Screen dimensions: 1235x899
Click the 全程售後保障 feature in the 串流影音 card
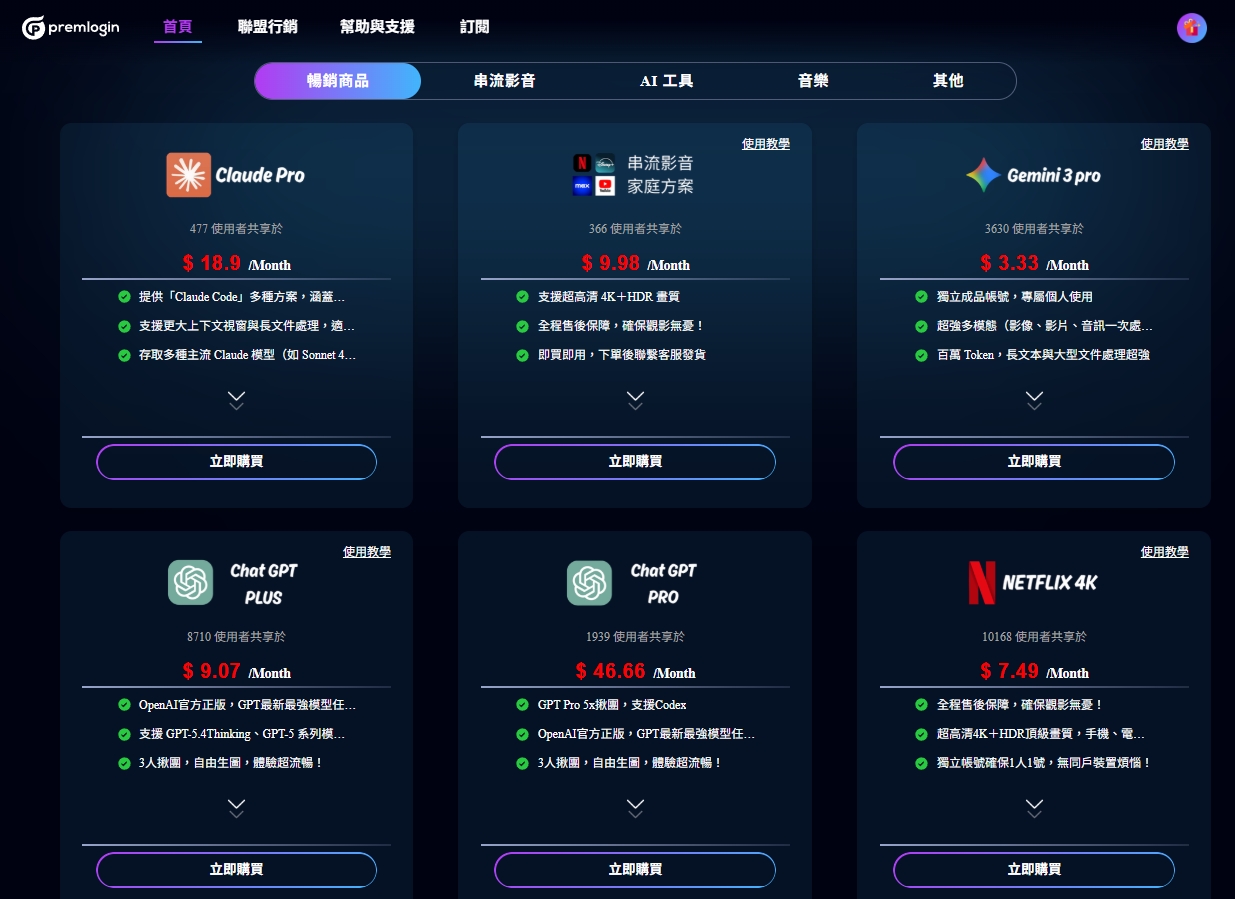(621, 326)
